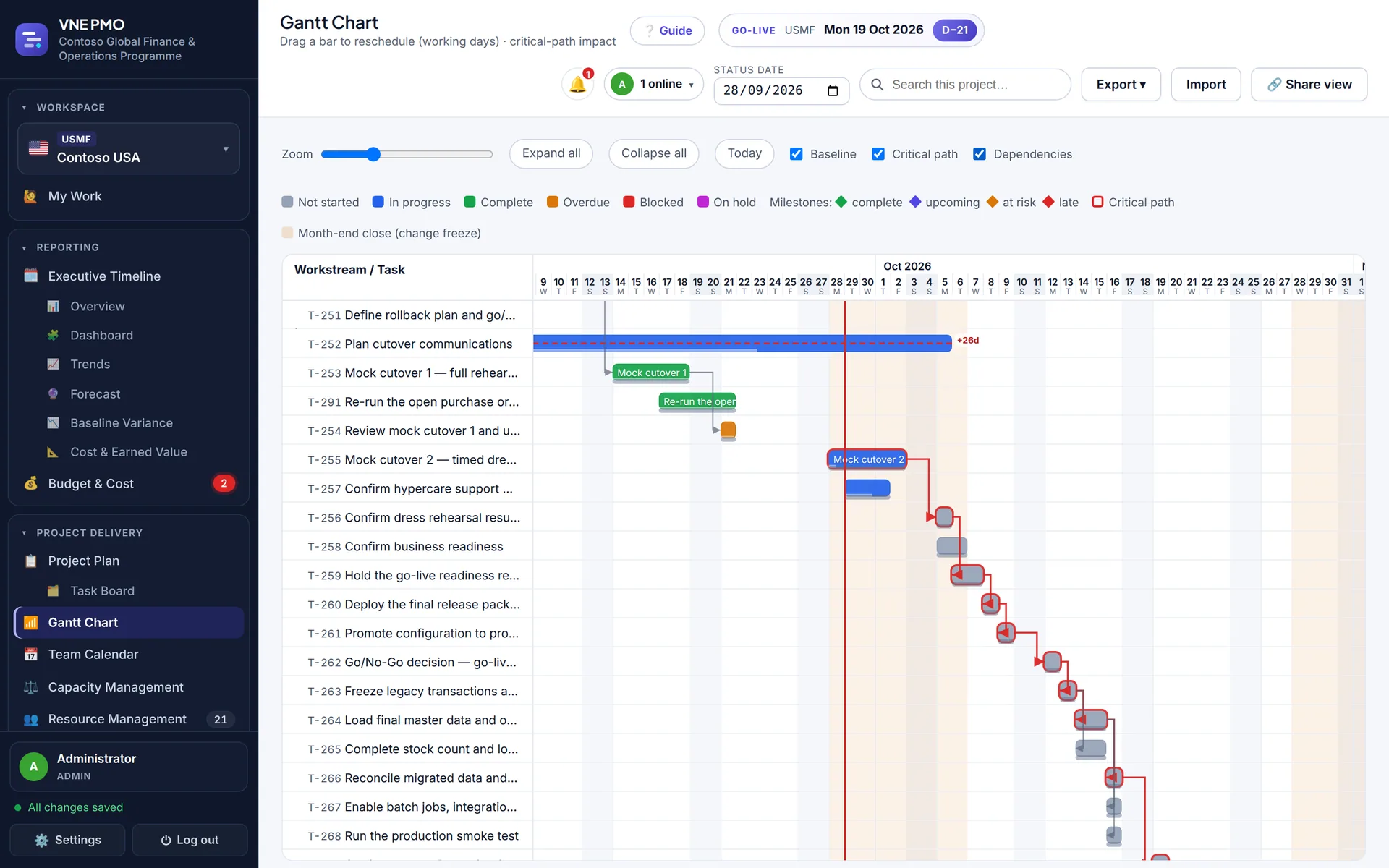Open the Export dropdown menu
The image size is (1389, 868).
pos(1121,85)
